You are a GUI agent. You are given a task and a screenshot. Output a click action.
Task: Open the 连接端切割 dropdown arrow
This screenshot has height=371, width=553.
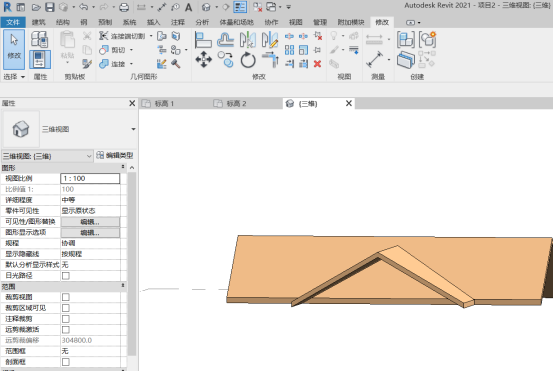(x=151, y=36)
